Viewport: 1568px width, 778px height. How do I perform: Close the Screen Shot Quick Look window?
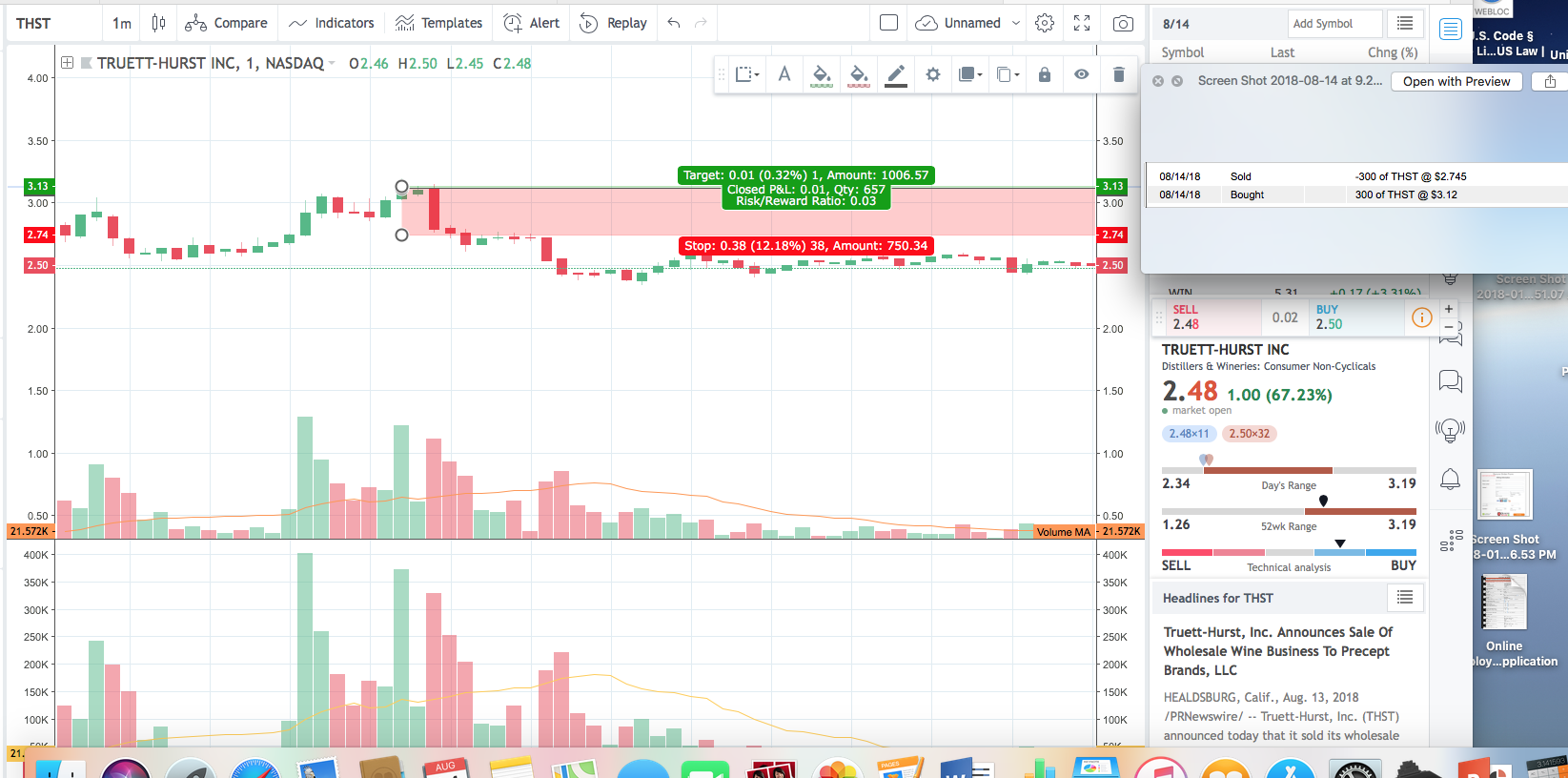(1158, 81)
